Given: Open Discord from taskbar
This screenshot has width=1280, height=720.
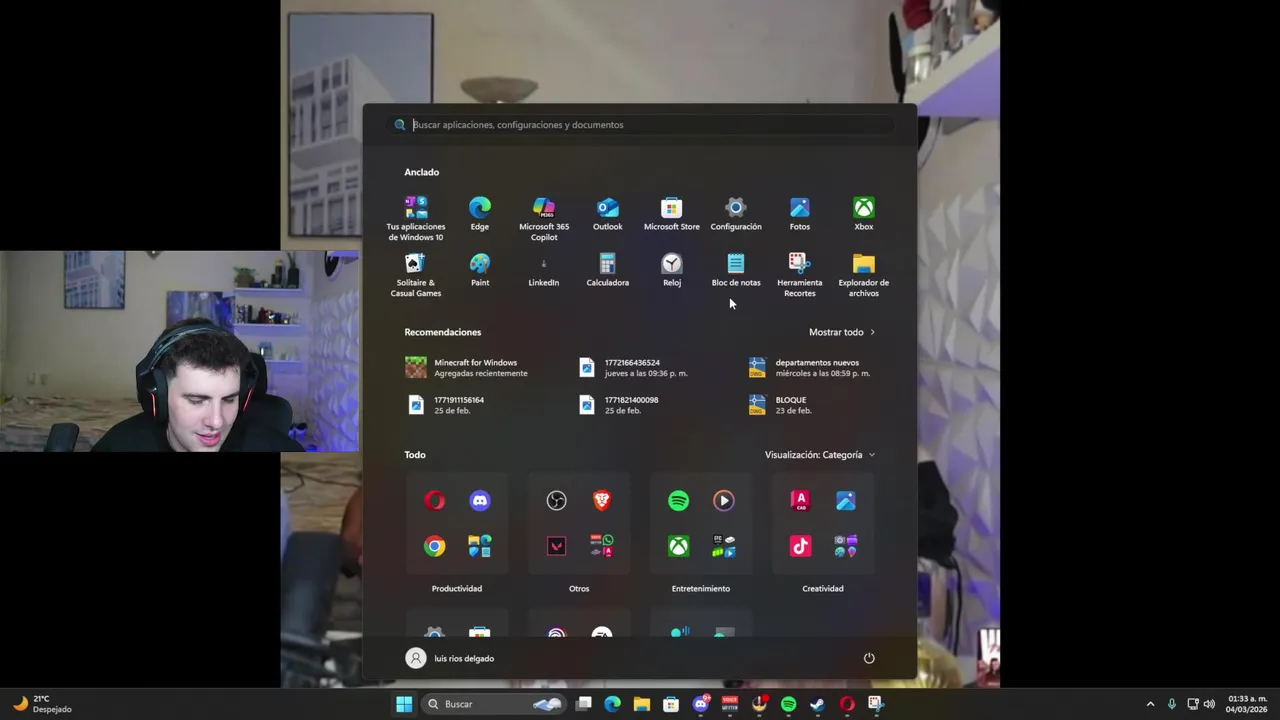Looking at the screenshot, I should [701, 704].
